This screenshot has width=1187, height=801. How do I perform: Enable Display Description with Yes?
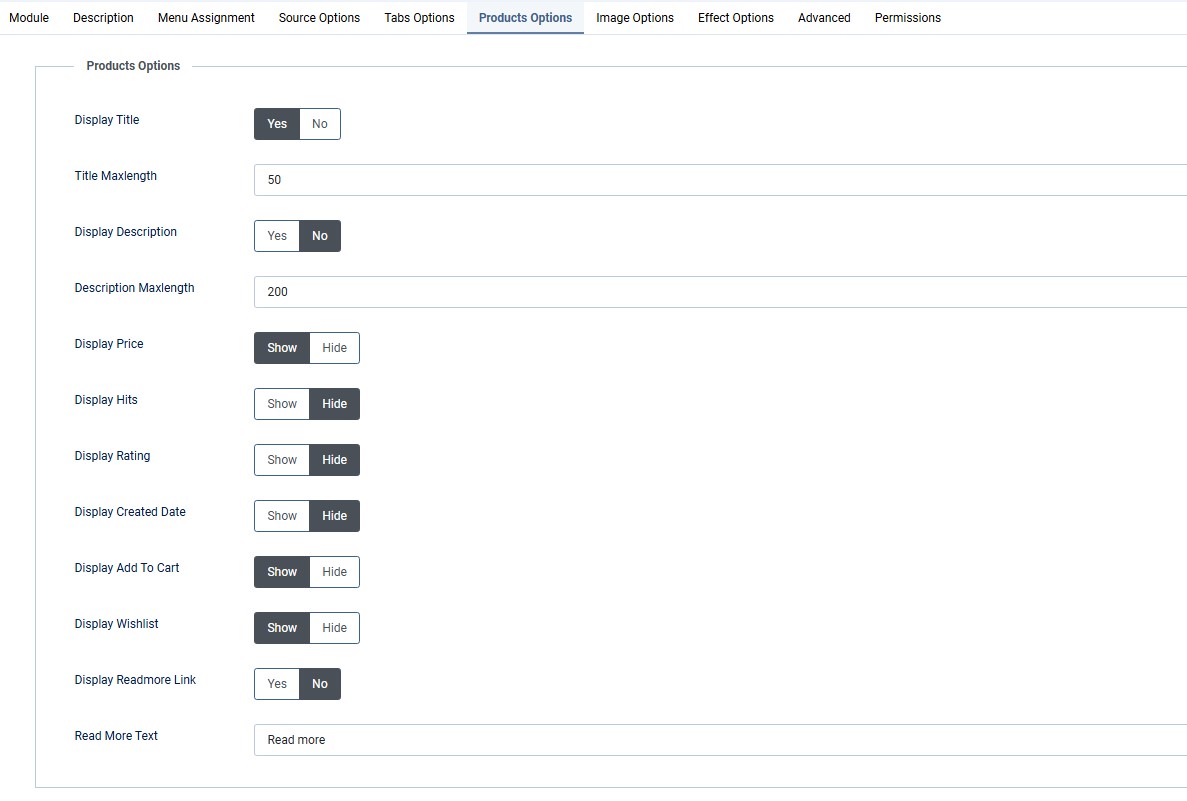277,236
